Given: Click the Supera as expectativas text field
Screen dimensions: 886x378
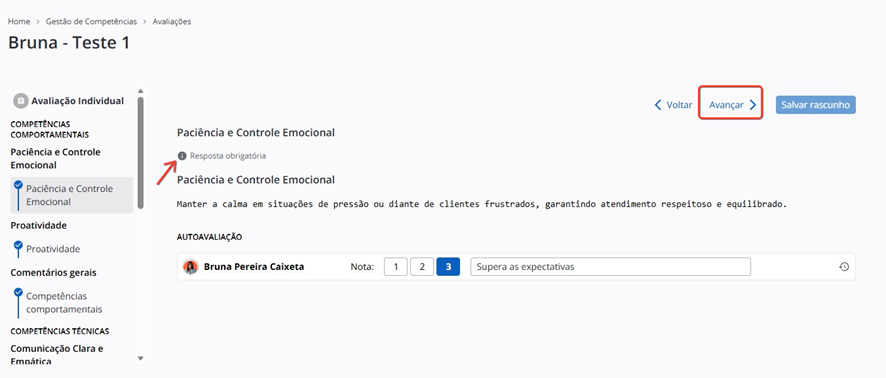Looking at the screenshot, I should 610,267.
